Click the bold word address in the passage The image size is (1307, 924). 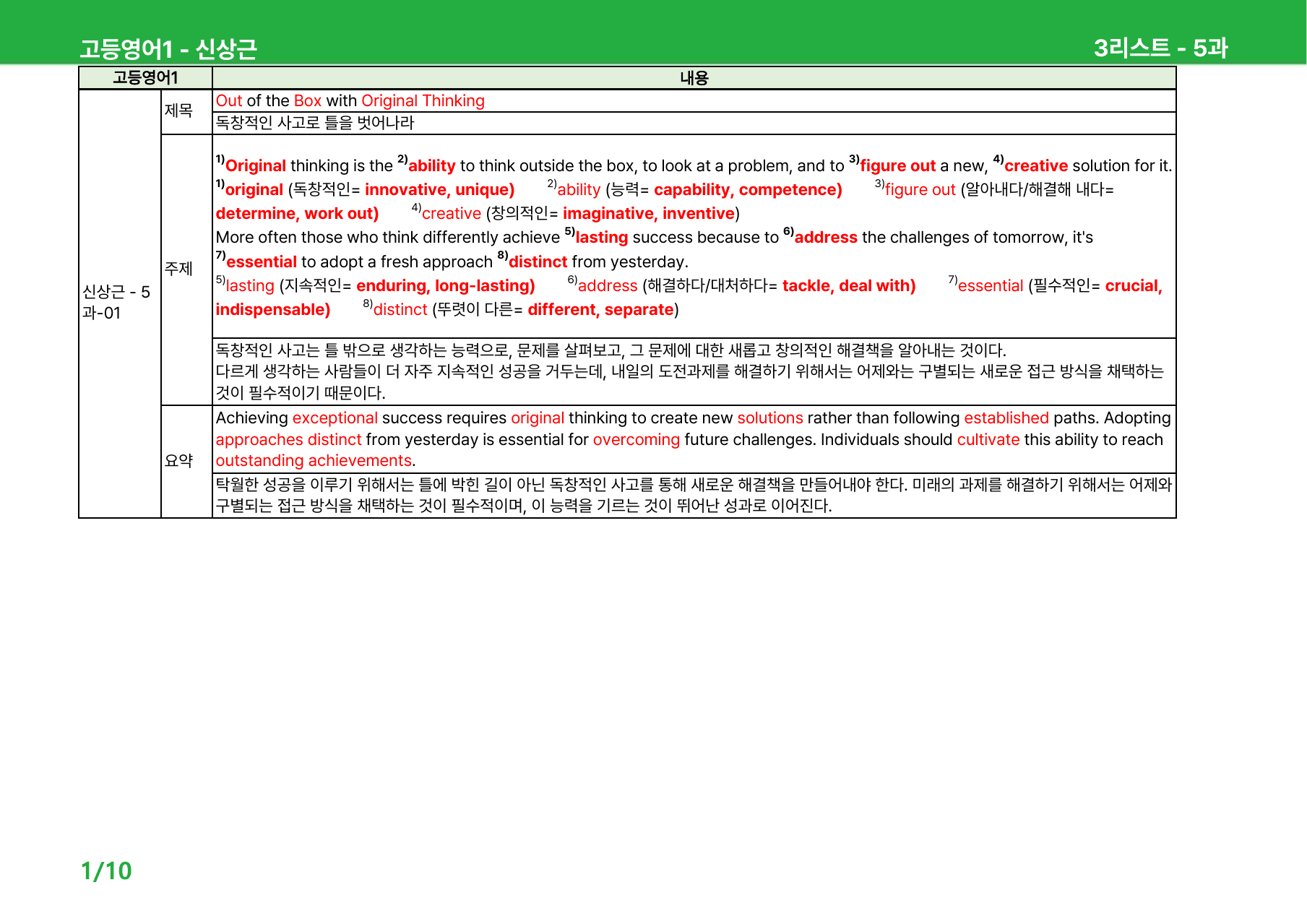coord(826,238)
